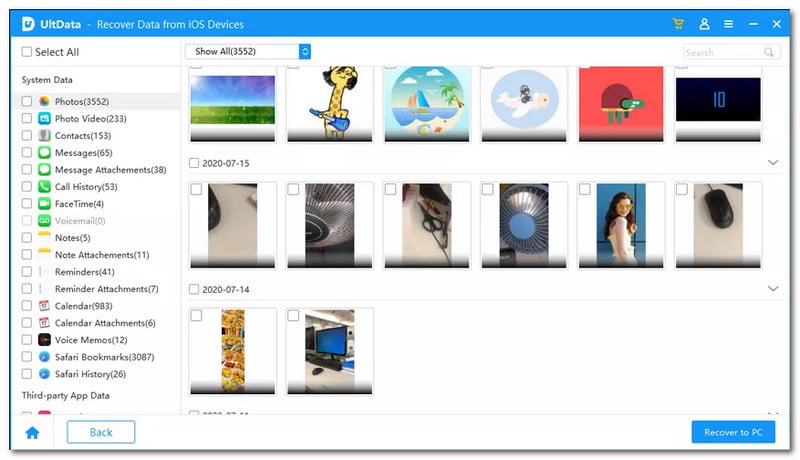Click Recover to PC button
Image resolution: width=800 pixels, height=460 pixels.
(733, 432)
